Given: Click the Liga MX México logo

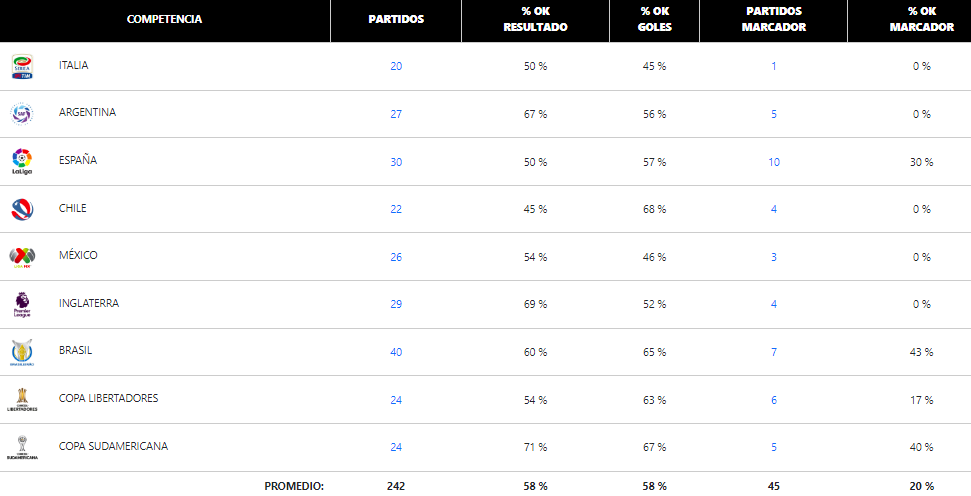Looking at the screenshot, I should (22, 257).
